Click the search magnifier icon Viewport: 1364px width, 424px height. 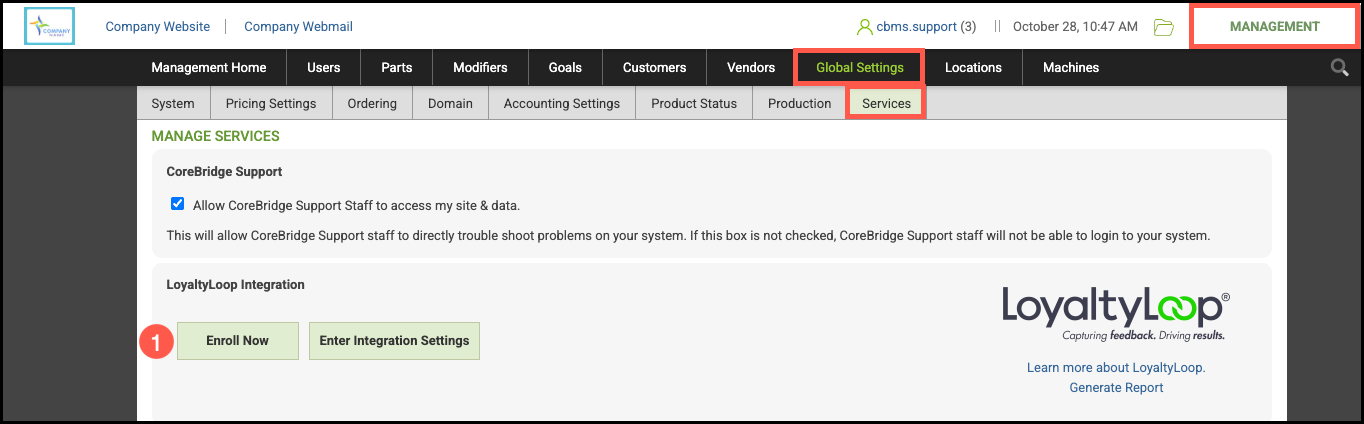click(1339, 67)
